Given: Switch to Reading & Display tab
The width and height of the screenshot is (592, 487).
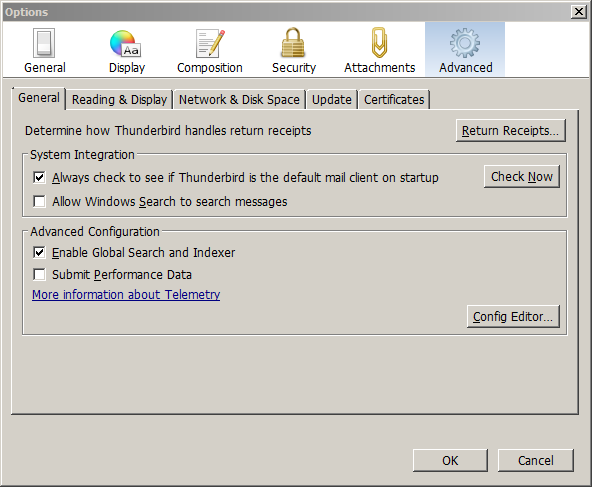Looking at the screenshot, I should 119,100.
